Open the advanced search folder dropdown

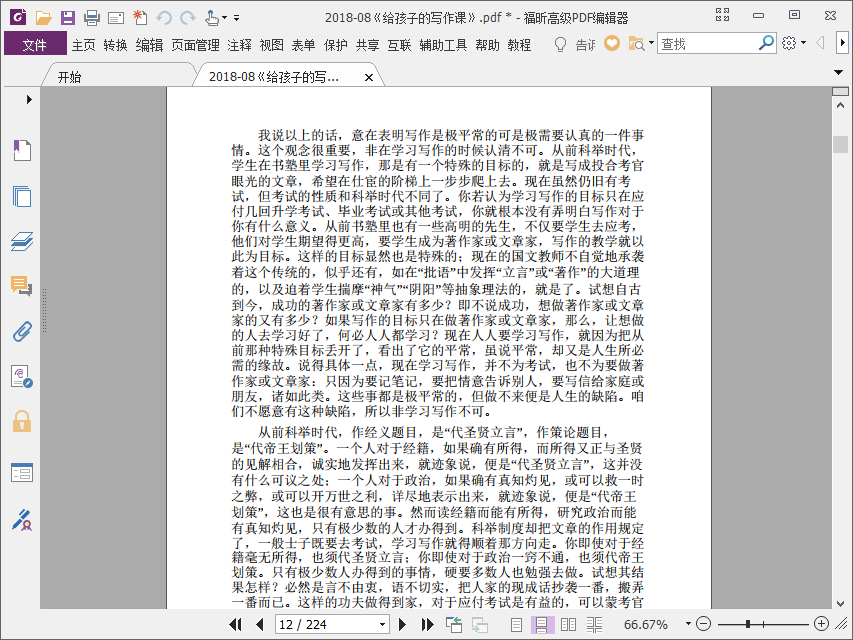click(652, 43)
